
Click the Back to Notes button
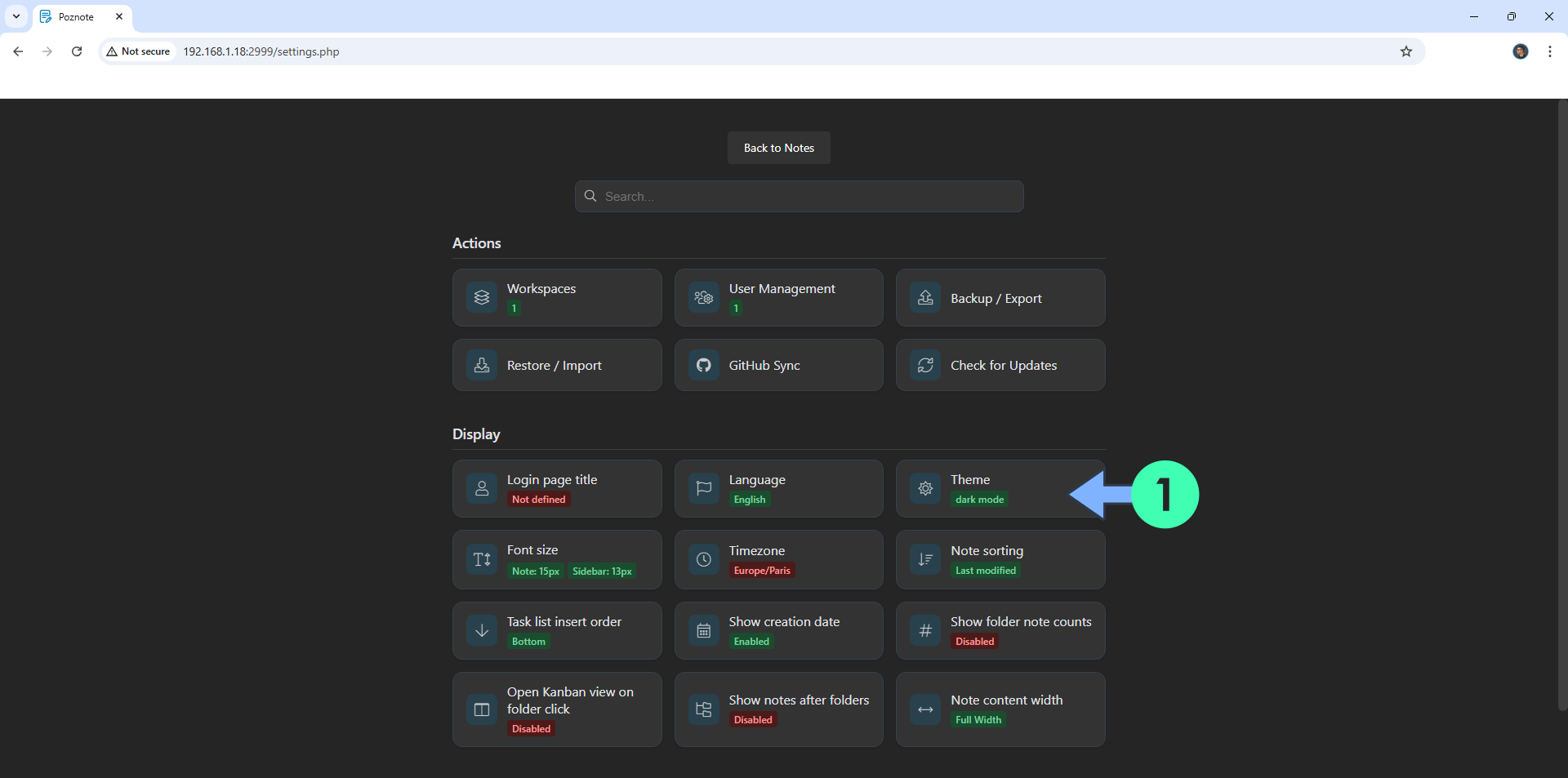pyautogui.click(x=778, y=148)
